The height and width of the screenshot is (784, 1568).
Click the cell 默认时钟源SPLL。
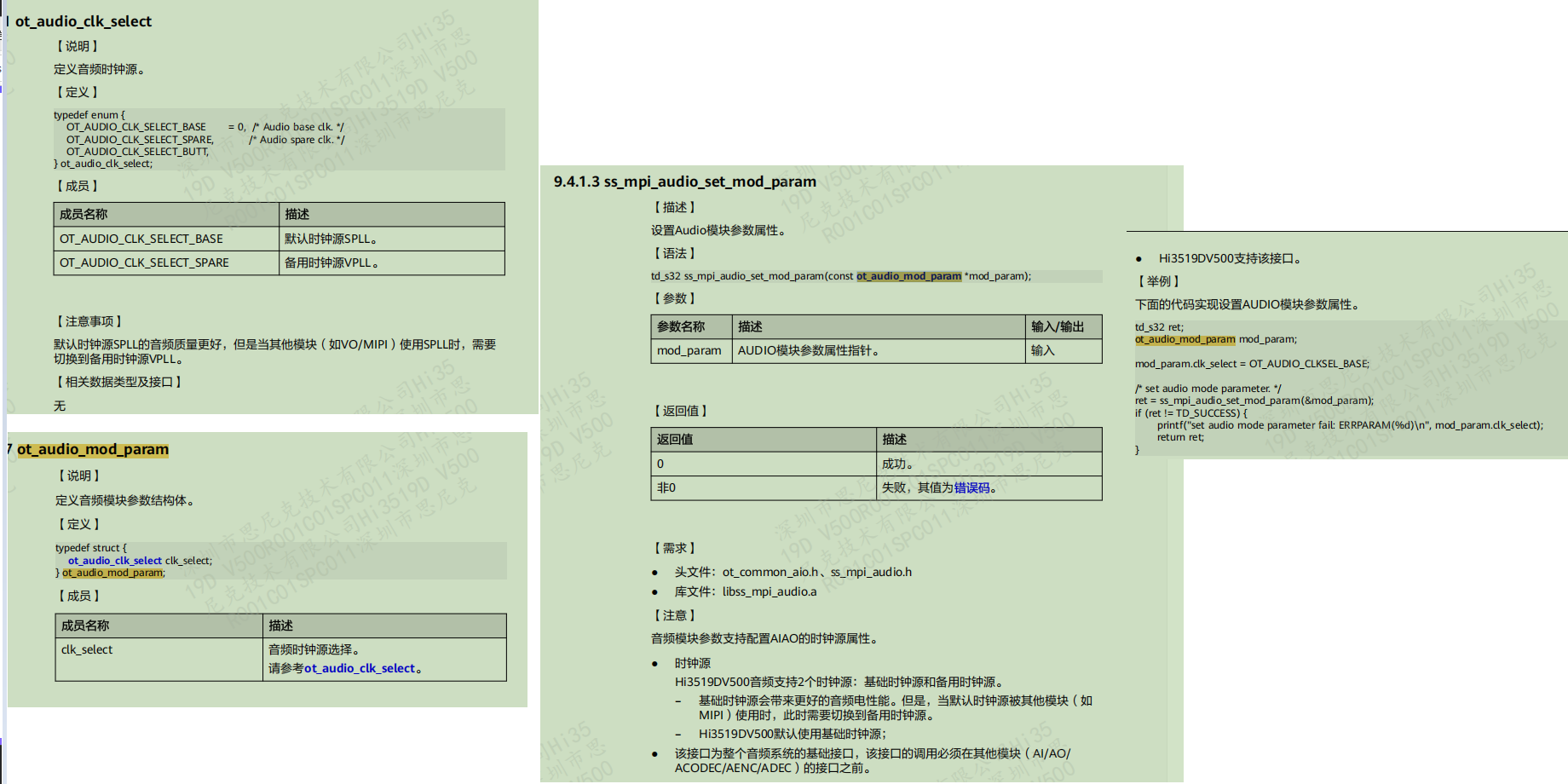[x=392, y=239]
